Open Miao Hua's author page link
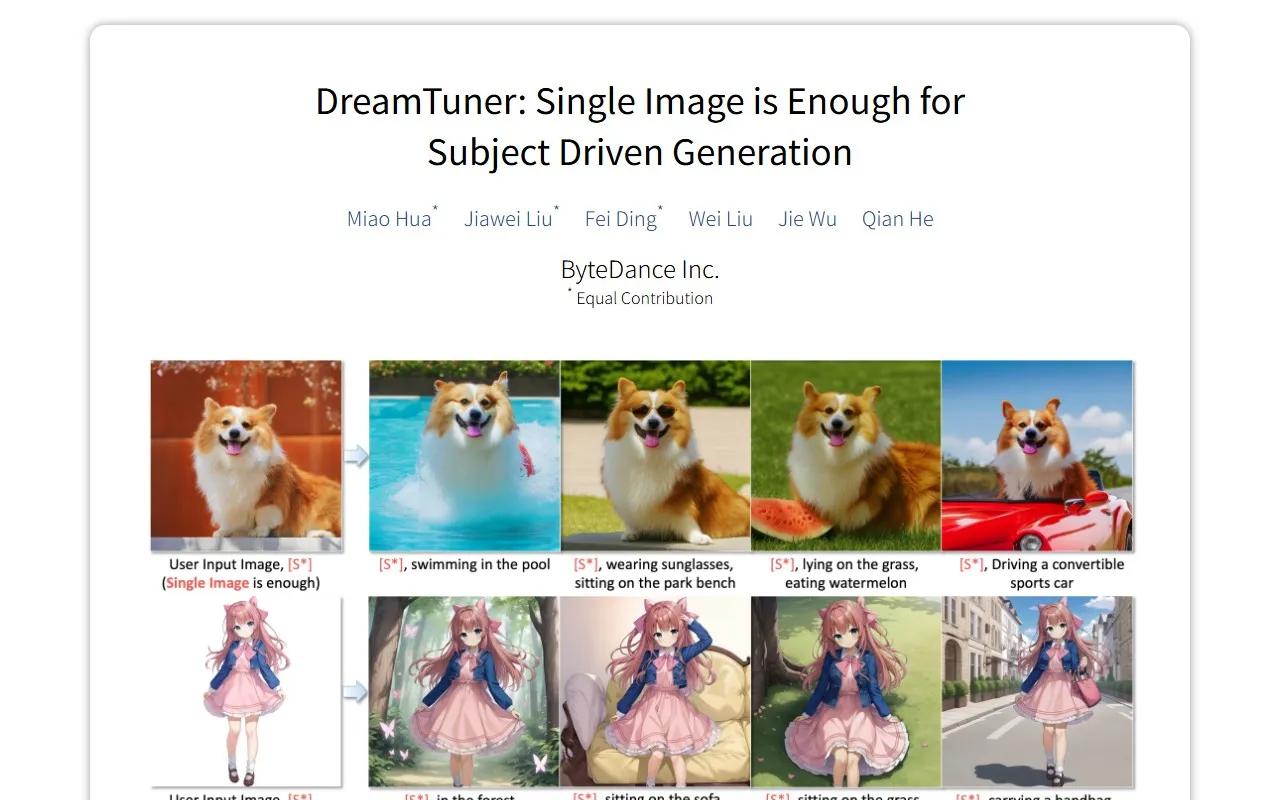This screenshot has width=1280, height=800. point(390,218)
